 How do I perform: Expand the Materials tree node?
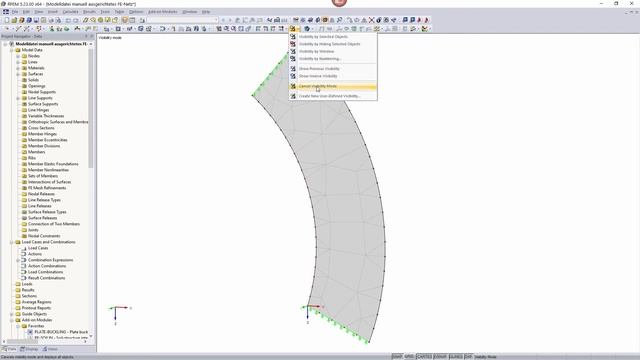pos(18,68)
